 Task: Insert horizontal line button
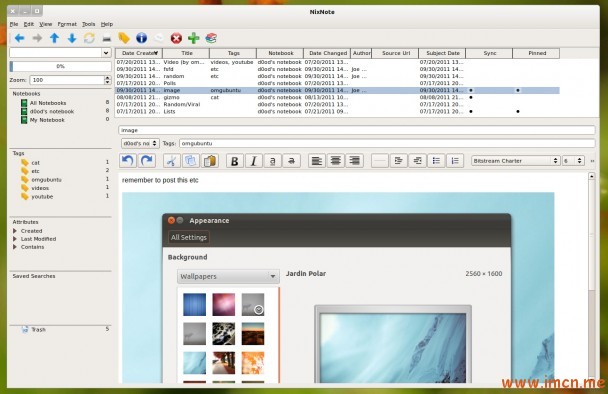(380, 161)
